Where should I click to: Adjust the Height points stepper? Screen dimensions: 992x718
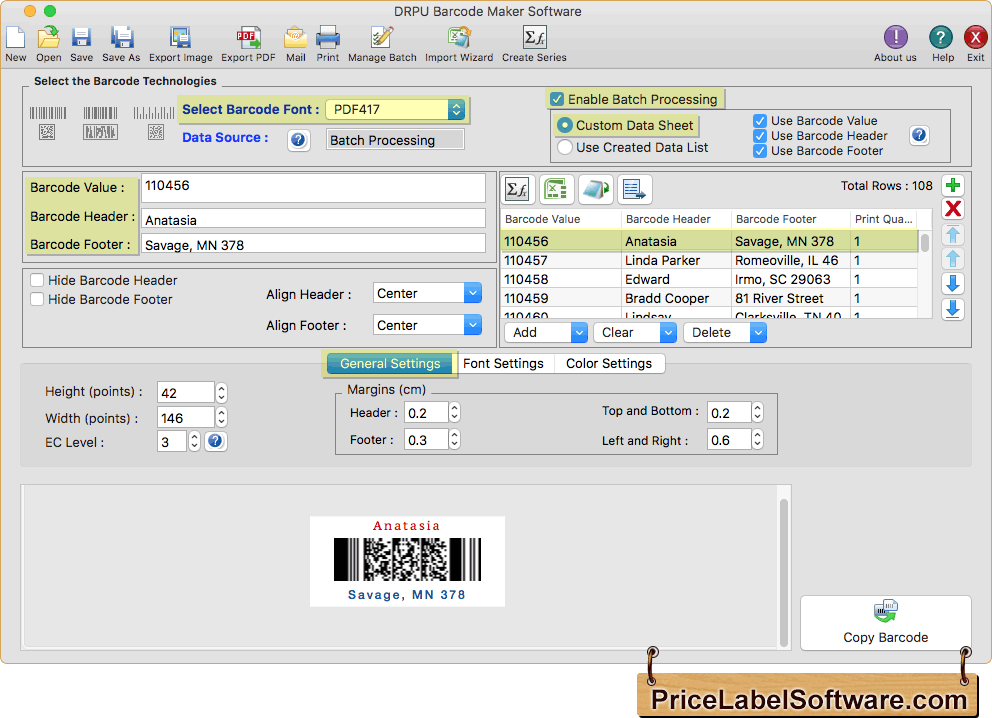221,393
